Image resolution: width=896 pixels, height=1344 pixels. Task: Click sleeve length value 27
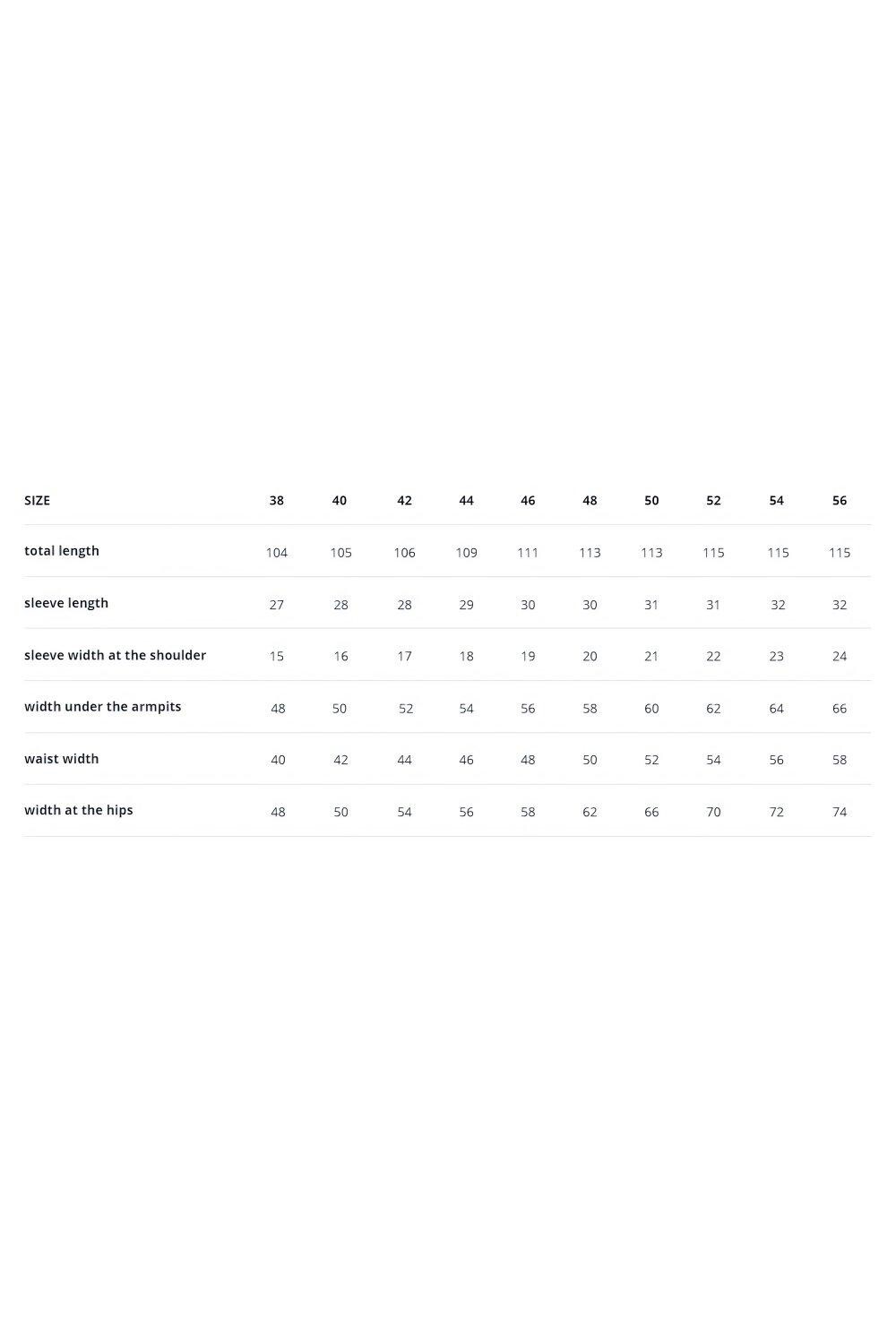click(x=277, y=605)
